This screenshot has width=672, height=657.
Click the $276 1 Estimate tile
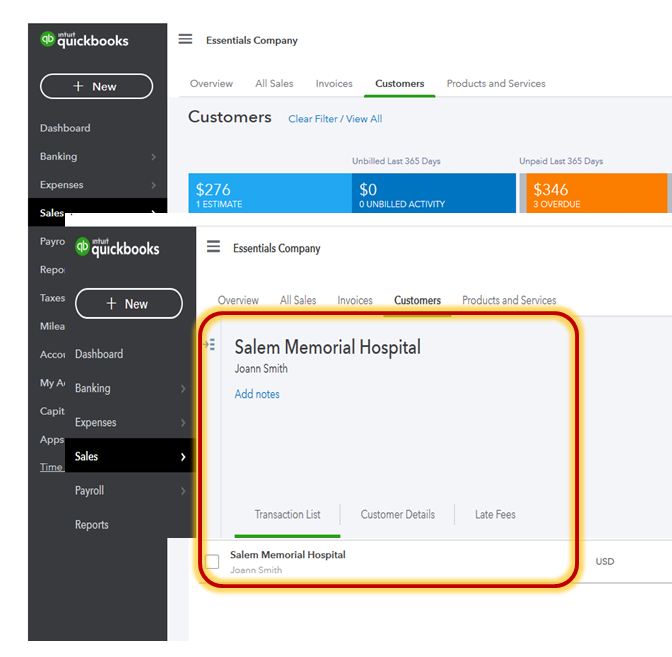(x=270, y=193)
